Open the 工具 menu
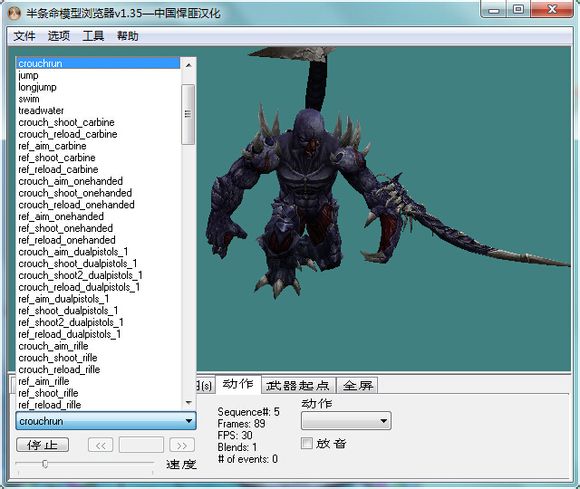Screen dimensions: 580x489 click(93, 36)
